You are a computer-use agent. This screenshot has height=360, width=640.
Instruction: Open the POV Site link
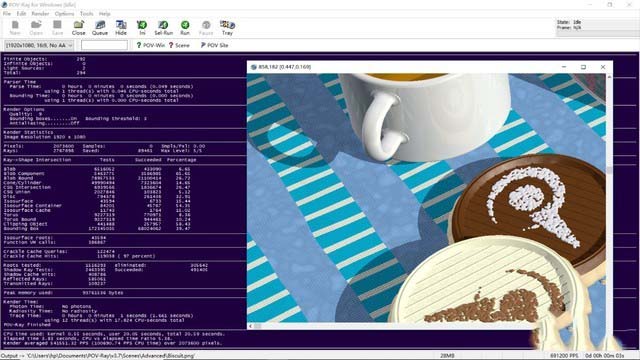click(214, 45)
